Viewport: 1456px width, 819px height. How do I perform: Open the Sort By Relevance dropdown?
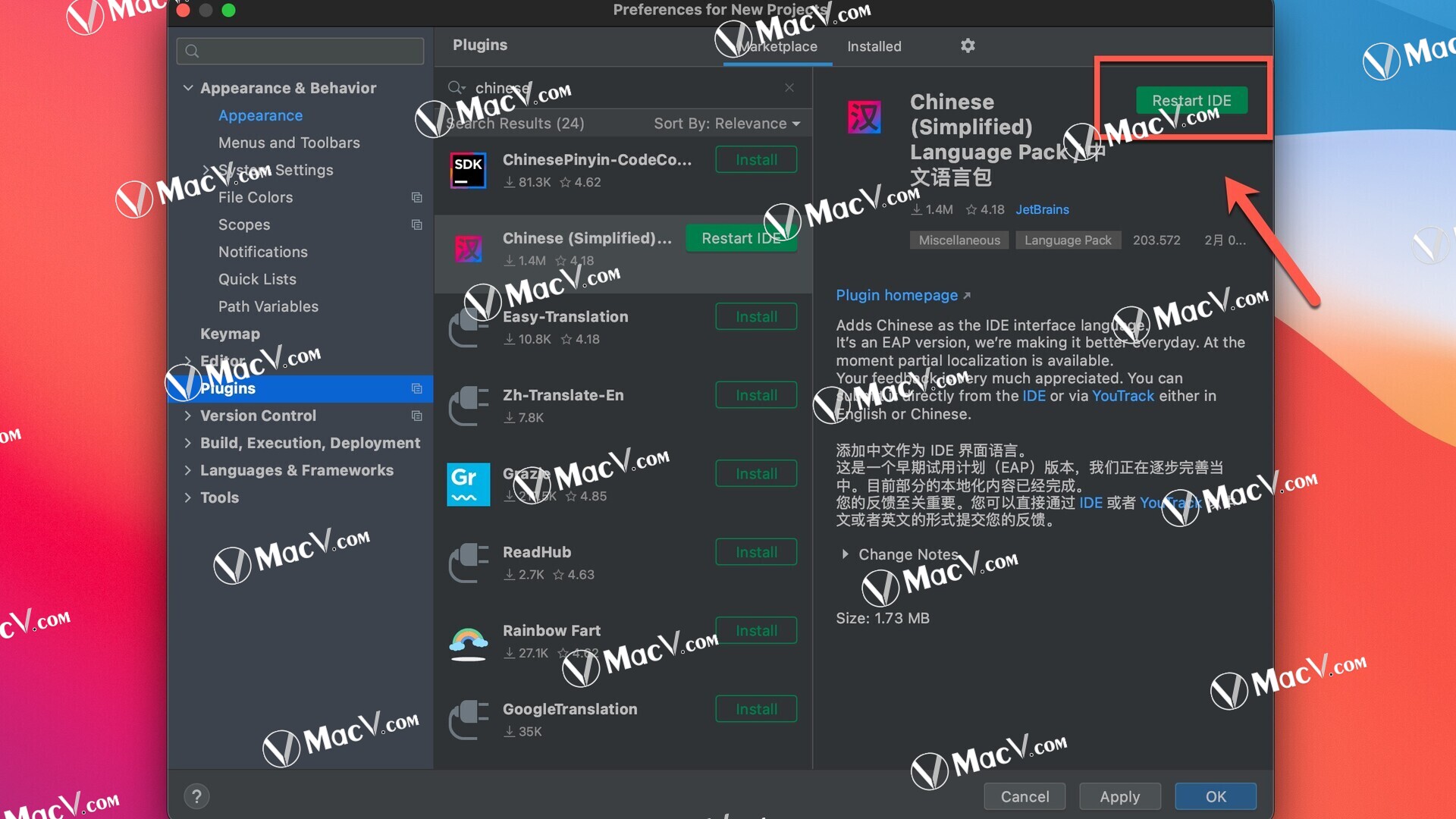(x=726, y=124)
